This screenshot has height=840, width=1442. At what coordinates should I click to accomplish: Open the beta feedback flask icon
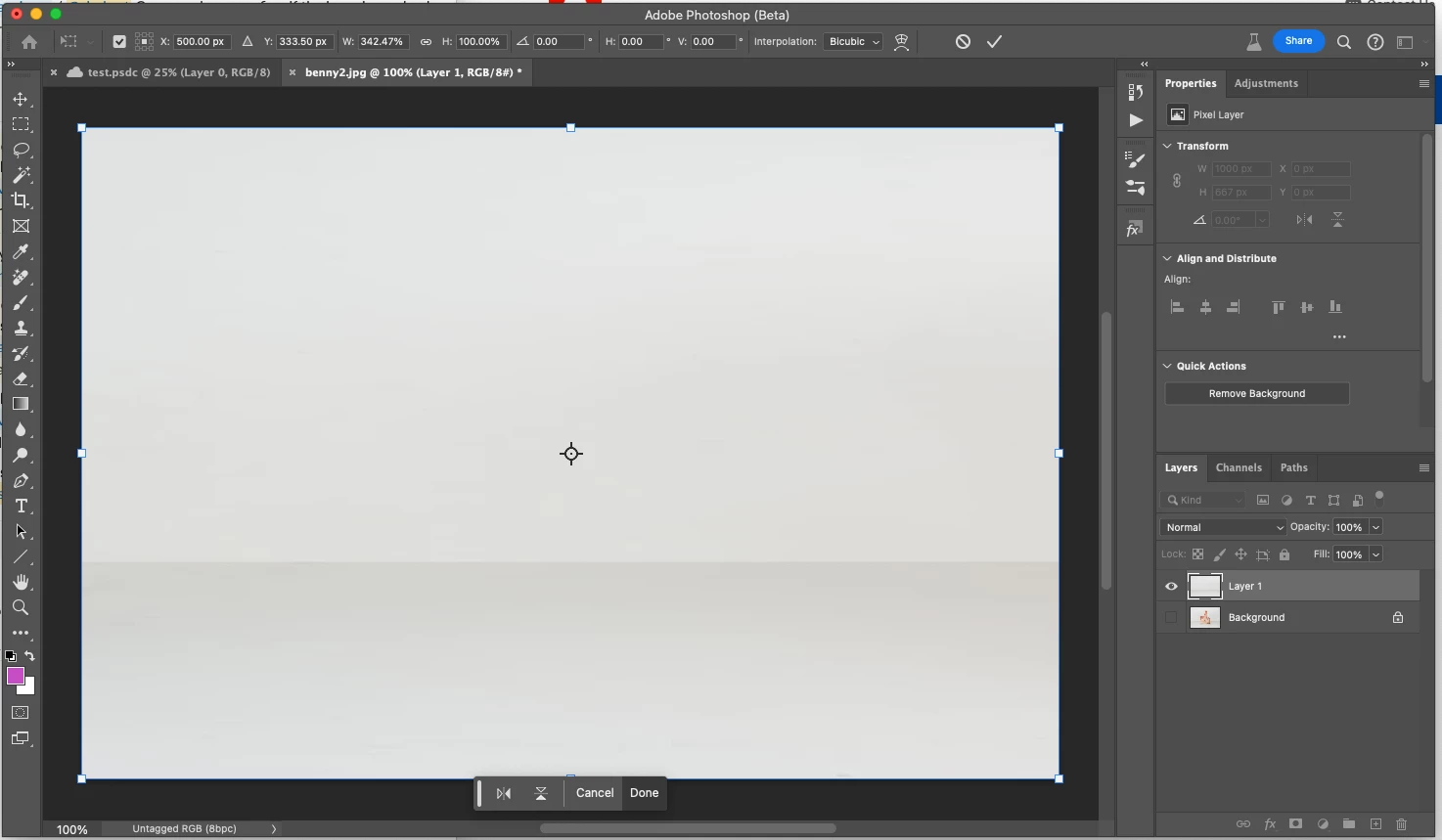[1253, 42]
